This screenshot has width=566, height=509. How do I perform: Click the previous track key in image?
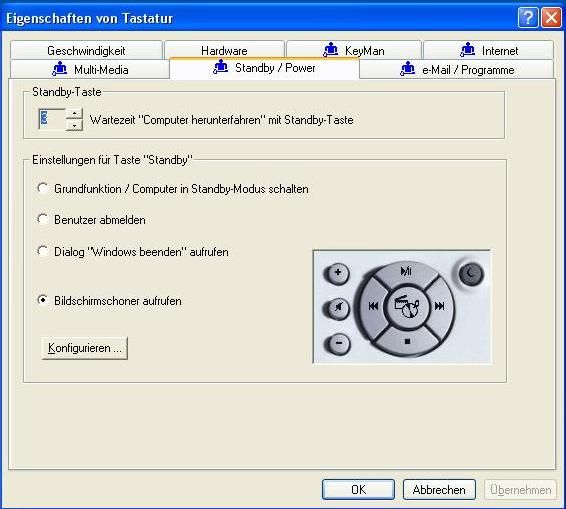(x=373, y=306)
